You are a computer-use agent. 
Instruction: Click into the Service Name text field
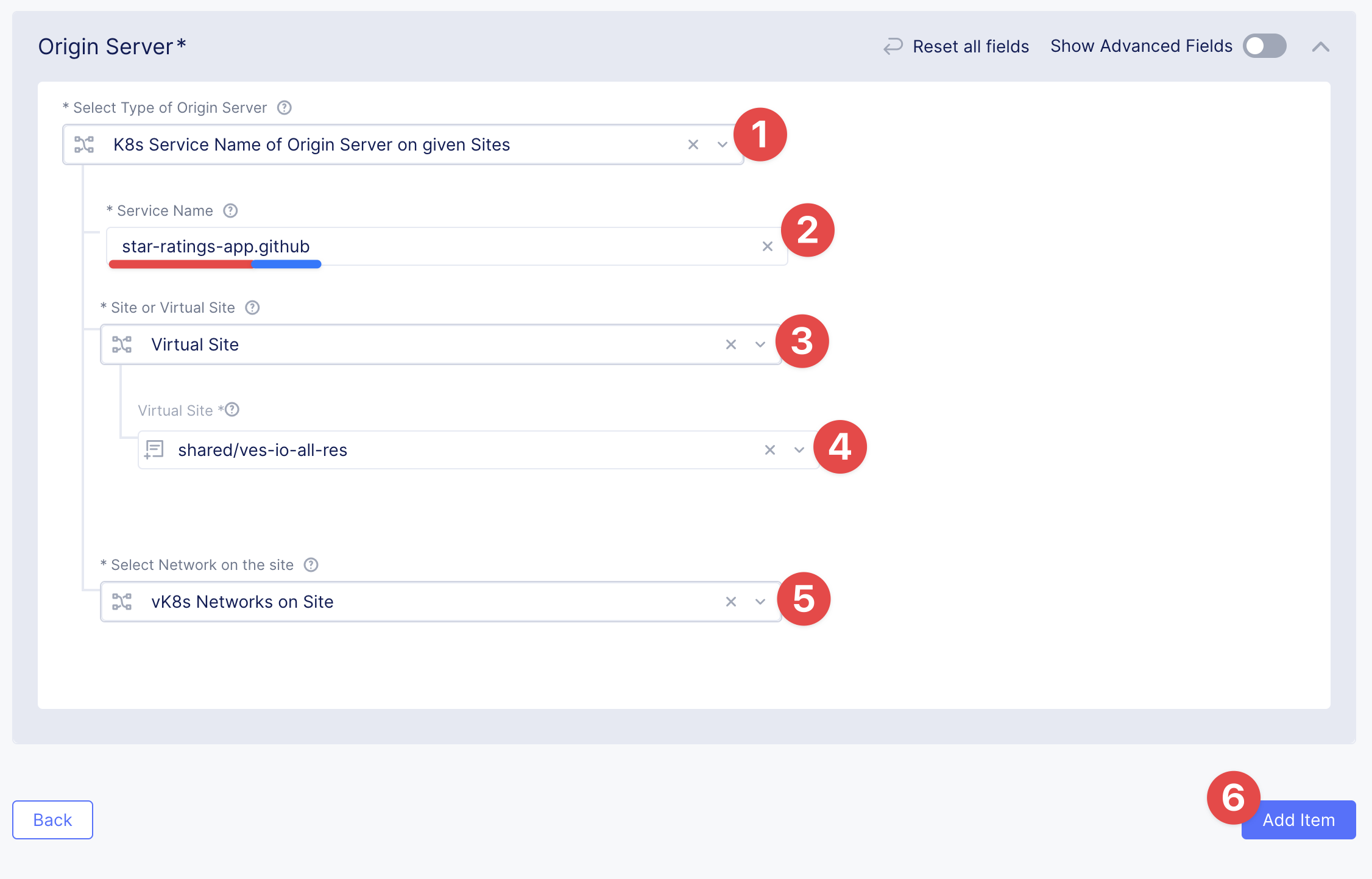(426, 246)
